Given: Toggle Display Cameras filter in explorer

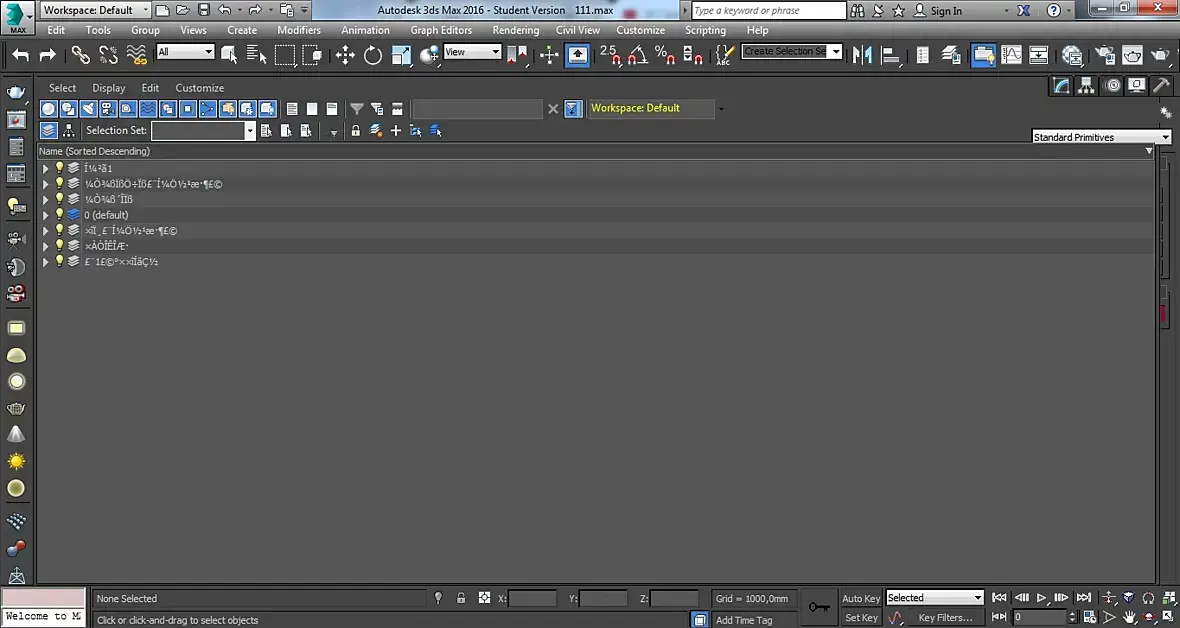Looking at the screenshot, I should click(108, 108).
